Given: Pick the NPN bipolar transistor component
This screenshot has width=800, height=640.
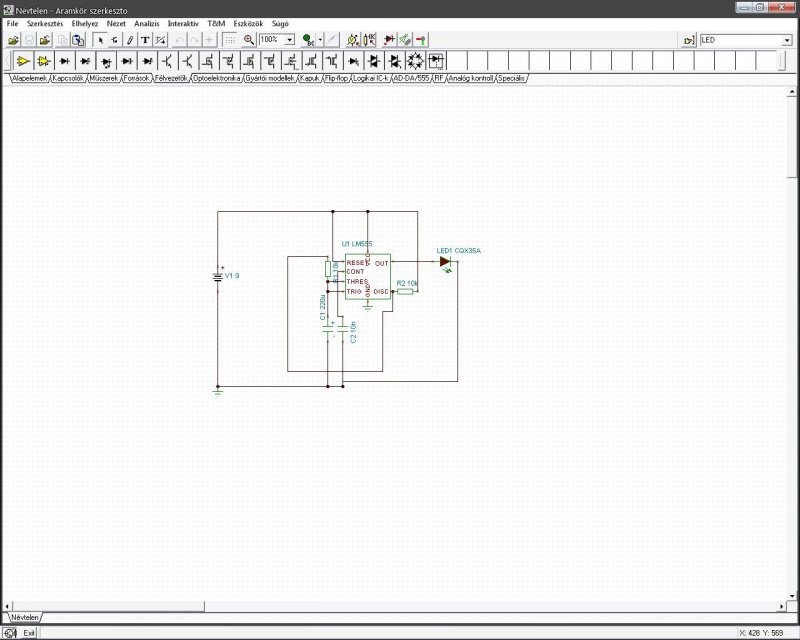Looking at the screenshot, I should pos(167,61).
